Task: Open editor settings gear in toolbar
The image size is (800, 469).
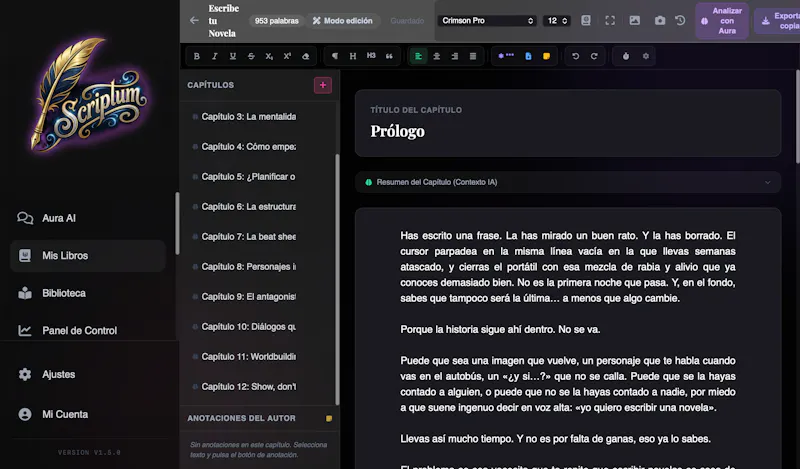Action: 646,56
